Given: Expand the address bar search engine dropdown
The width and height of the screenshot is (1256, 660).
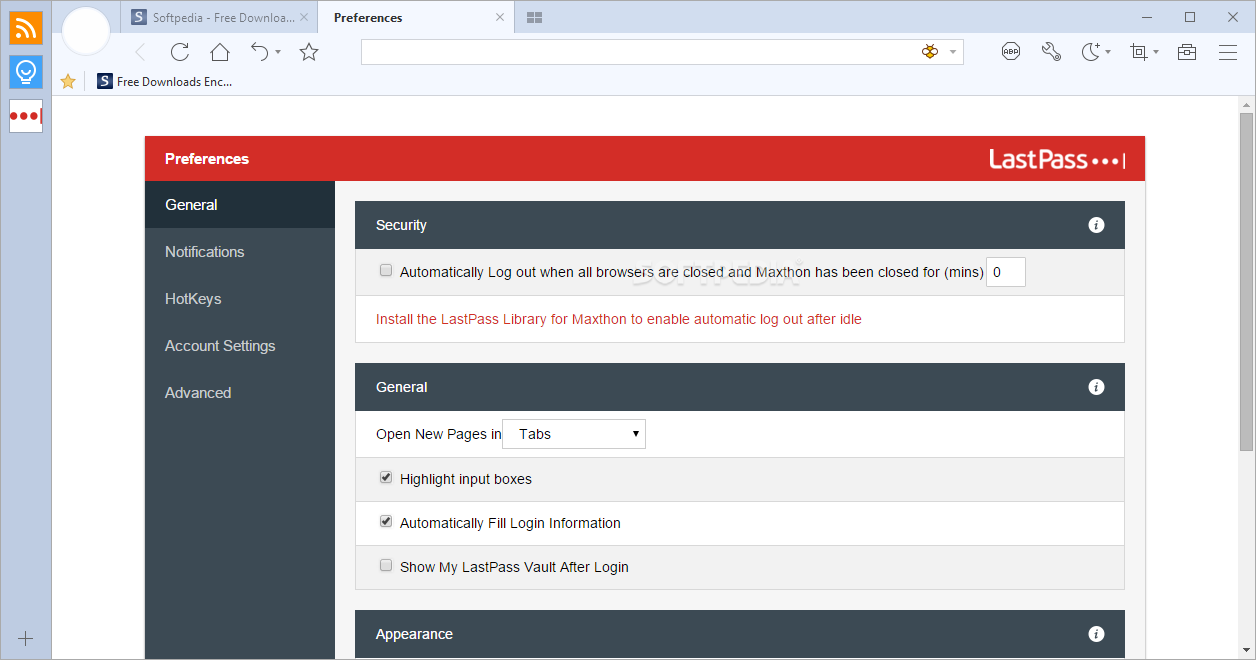Looking at the screenshot, I should [x=953, y=52].
